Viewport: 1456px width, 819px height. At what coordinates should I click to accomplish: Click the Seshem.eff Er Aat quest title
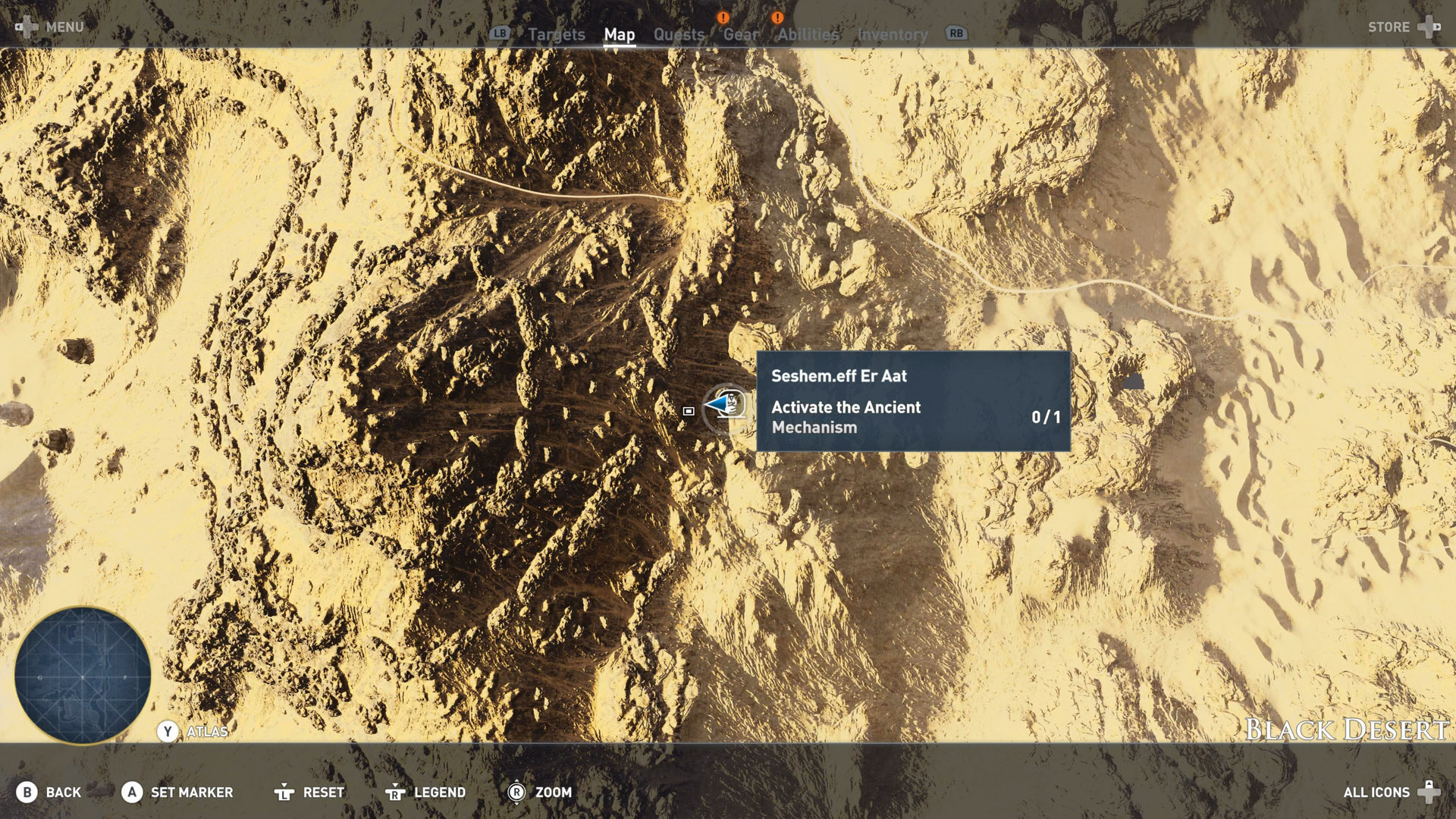pos(839,376)
